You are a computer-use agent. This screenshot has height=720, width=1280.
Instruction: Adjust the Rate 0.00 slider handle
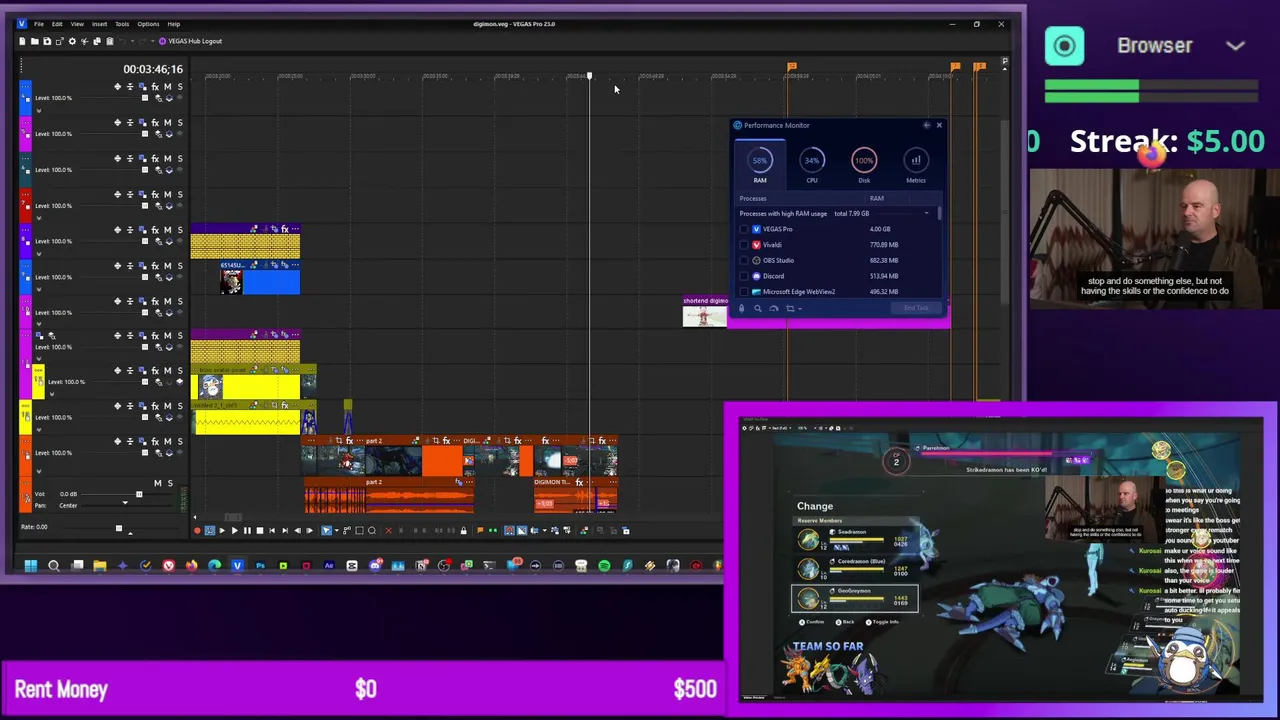coord(118,528)
